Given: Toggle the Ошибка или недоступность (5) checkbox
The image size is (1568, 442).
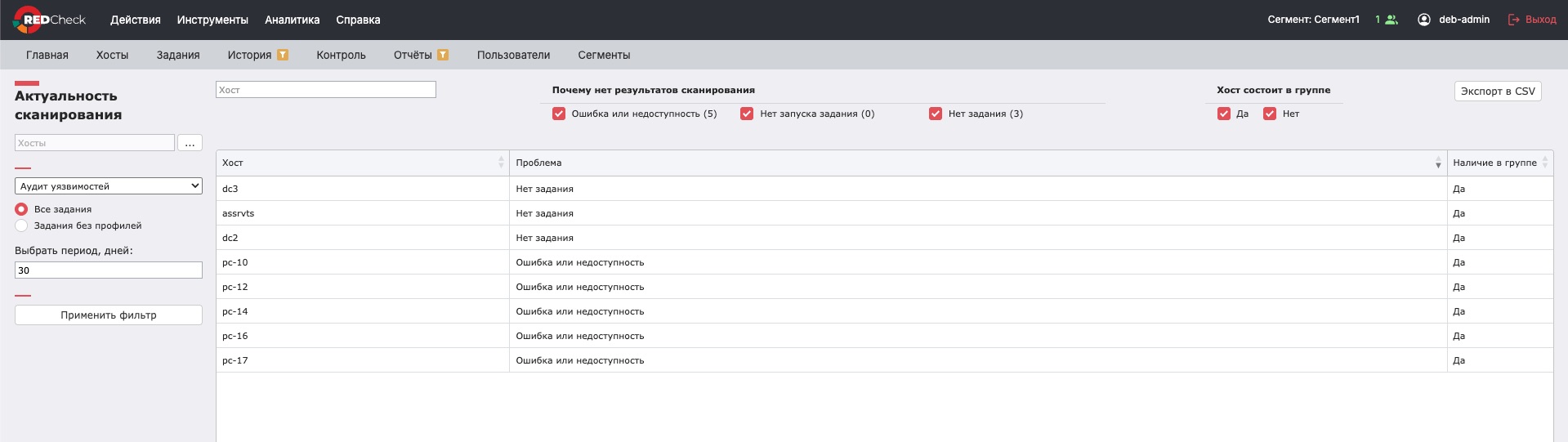Looking at the screenshot, I should [x=559, y=114].
